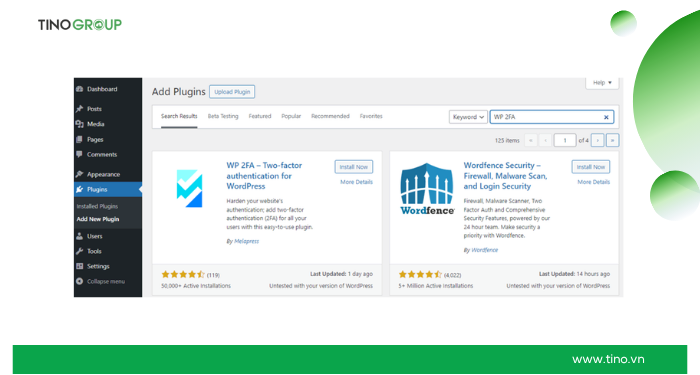Screen dimensions: 700x375
Task: Click the WP 2FA plugin logo
Action: [x=189, y=188]
